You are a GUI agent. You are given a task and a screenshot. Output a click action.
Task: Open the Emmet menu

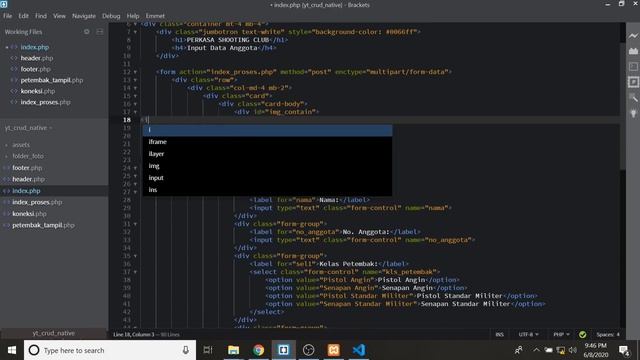point(156,16)
